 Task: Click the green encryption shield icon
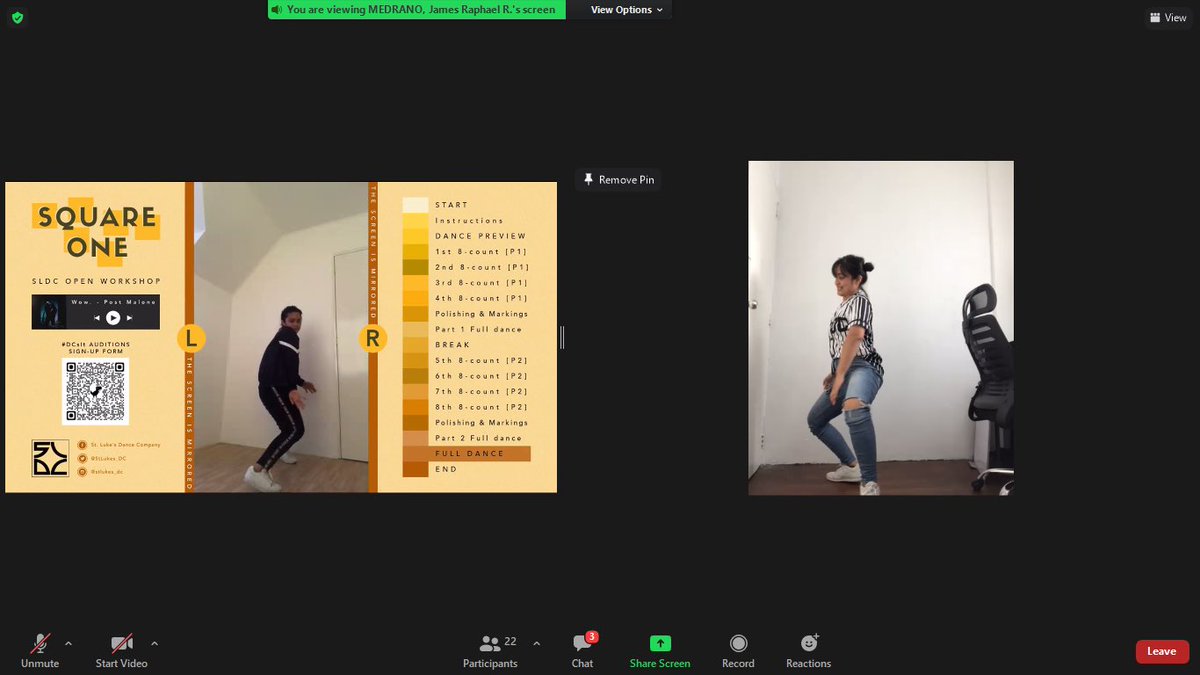coord(17,17)
